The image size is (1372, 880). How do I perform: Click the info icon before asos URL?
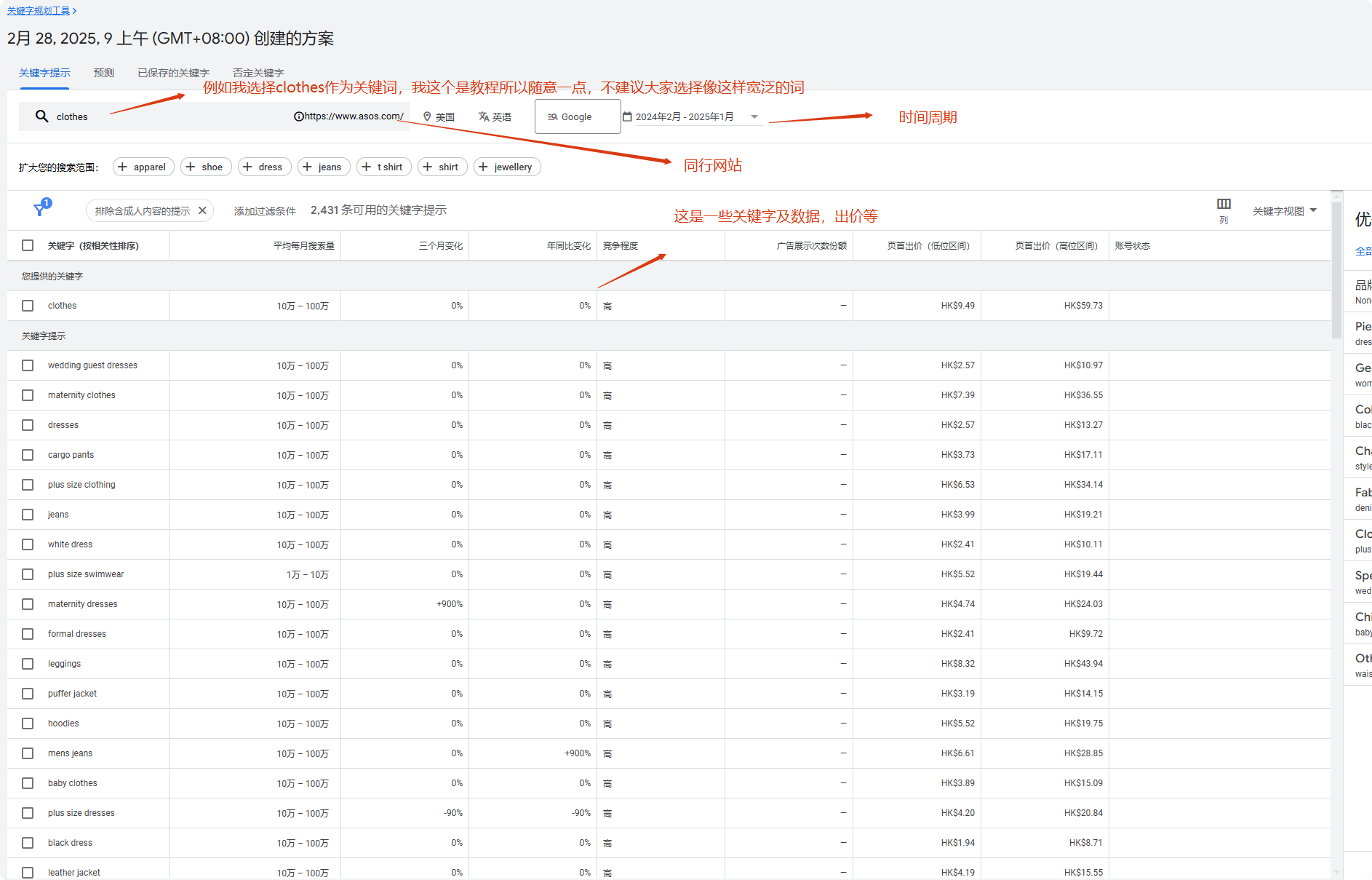[x=298, y=116]
